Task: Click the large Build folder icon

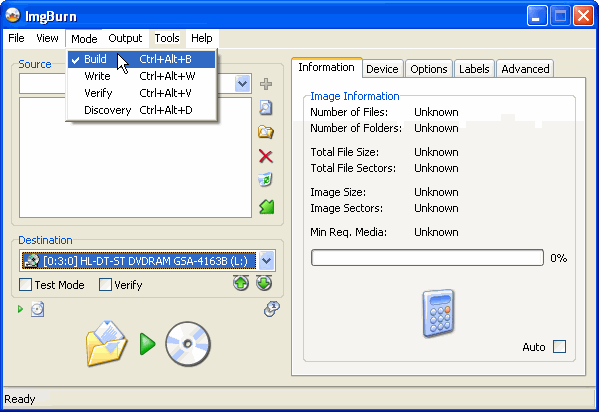Action: coord(107,343)
